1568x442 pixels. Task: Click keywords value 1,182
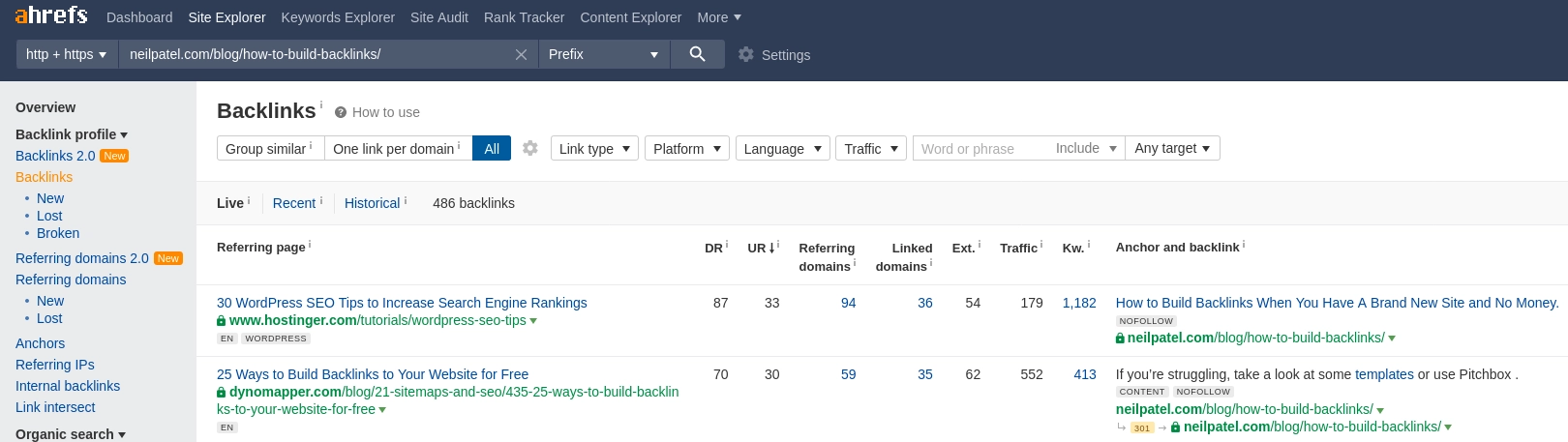pos(1079,303)
